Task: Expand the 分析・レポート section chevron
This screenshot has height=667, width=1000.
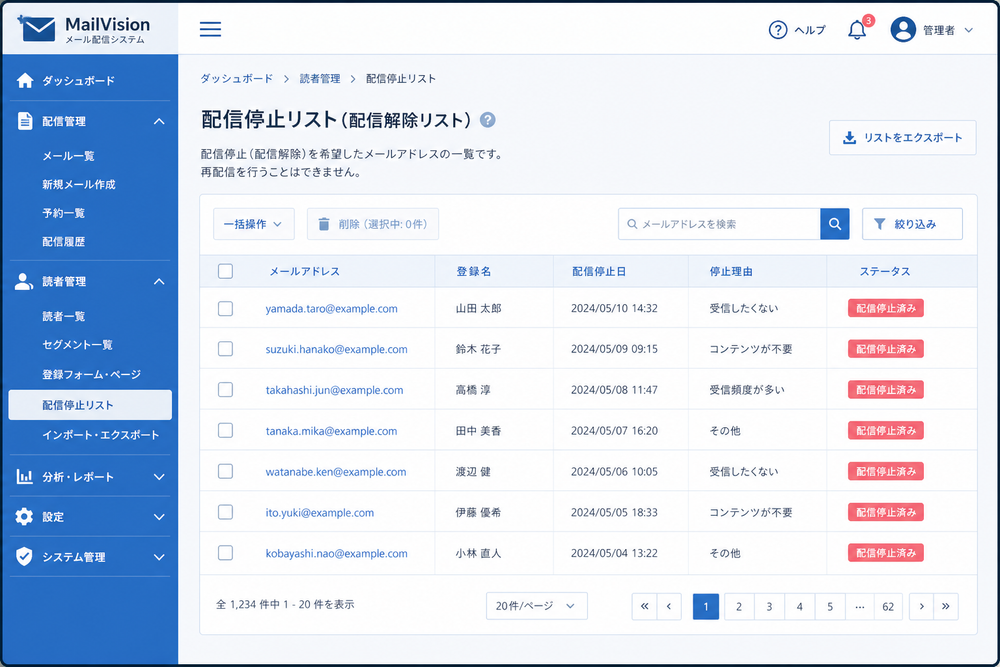Action: [159, 476]
